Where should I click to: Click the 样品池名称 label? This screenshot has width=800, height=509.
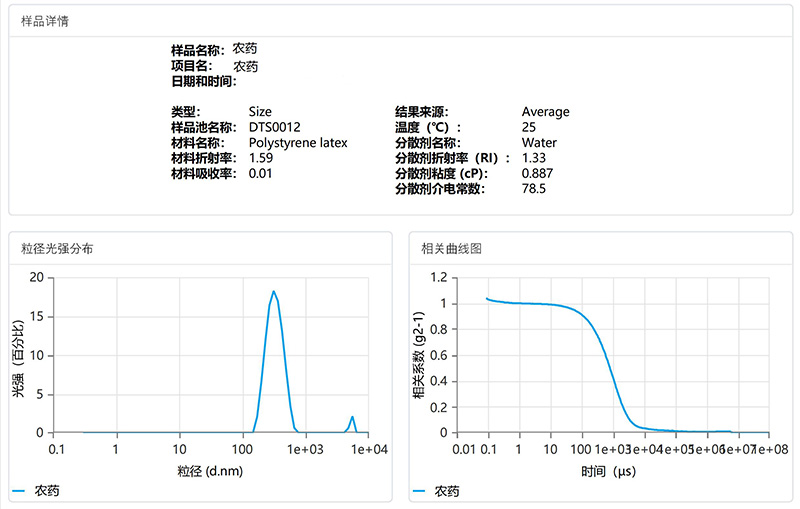[x=204, y=127]
